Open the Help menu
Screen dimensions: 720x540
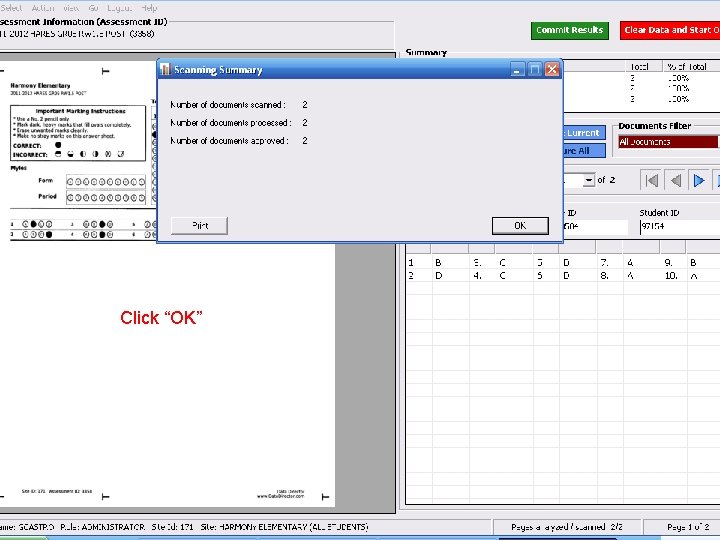(x=149, y=8)
